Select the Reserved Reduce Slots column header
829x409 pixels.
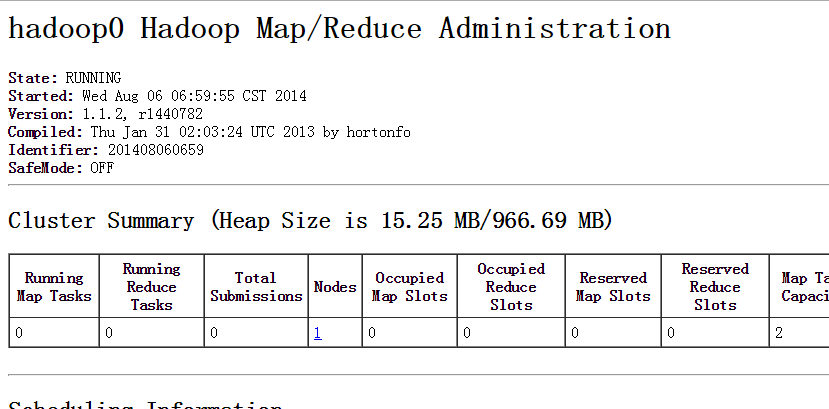pyautogui.click(x=714, y=287)
